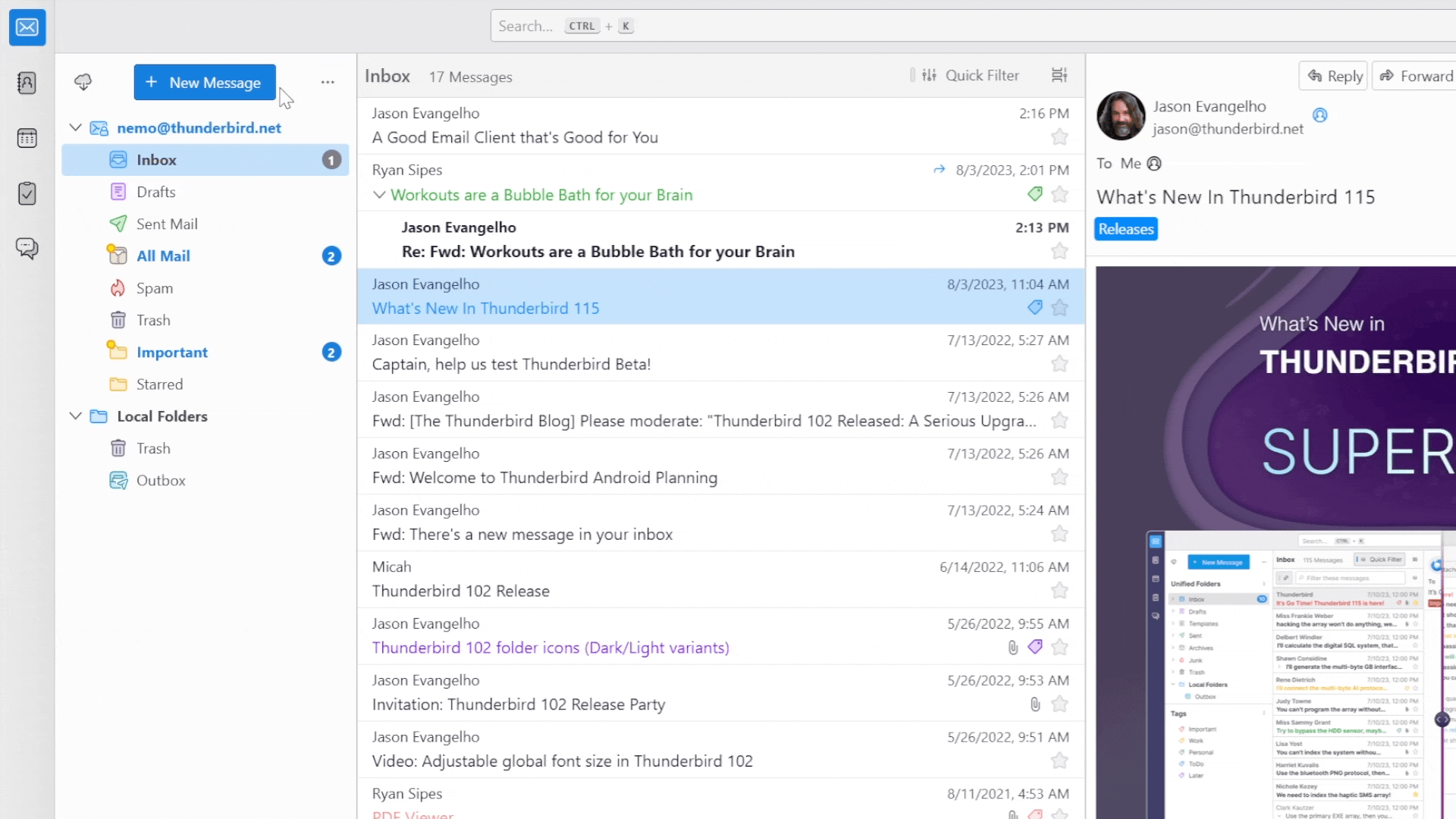1456x819 pixels.
Task: Collapse the nemo@thunderbird.net account
Action: (75, 127)
